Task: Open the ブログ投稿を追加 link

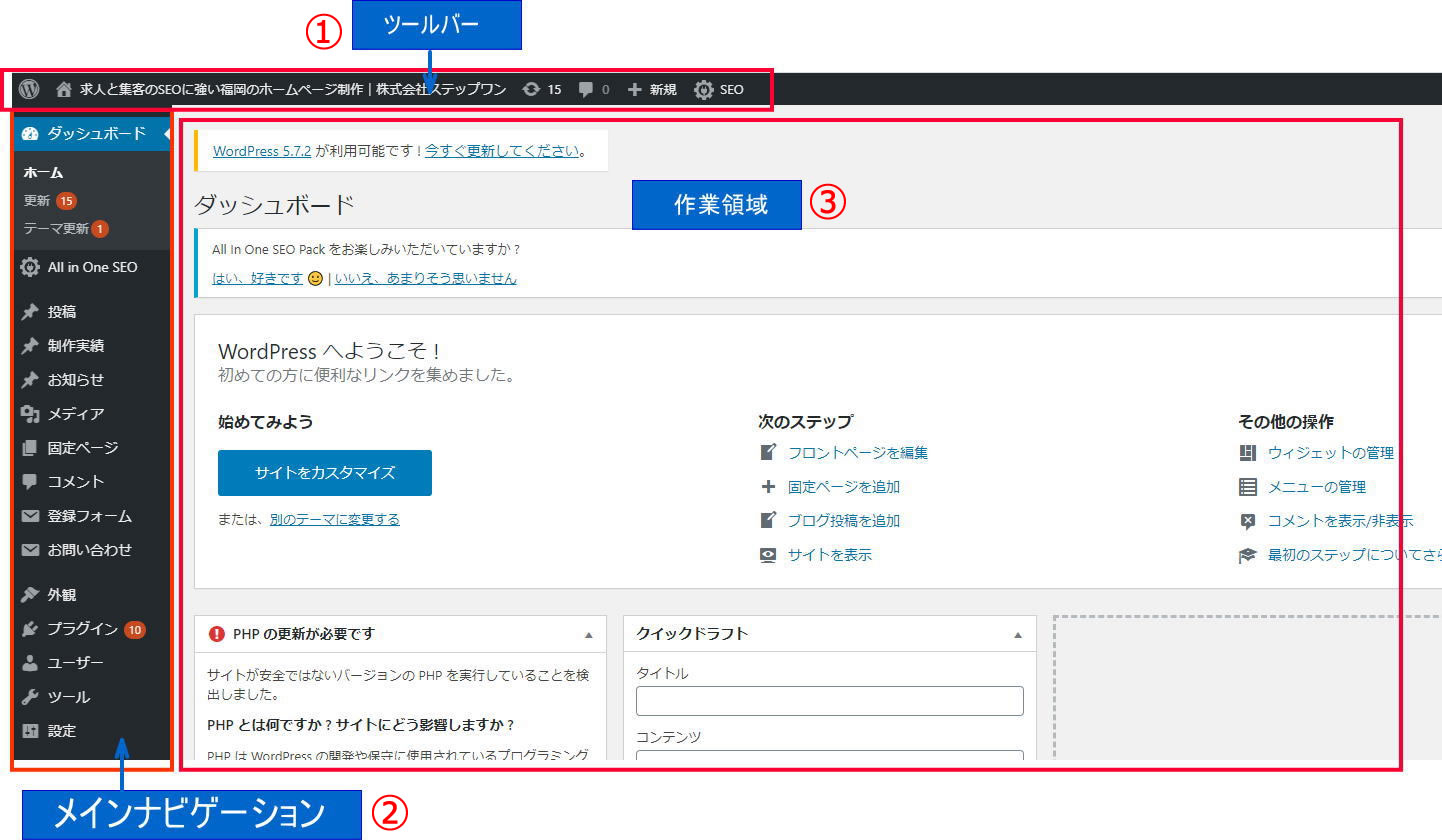Action: [x=844, y=520]
